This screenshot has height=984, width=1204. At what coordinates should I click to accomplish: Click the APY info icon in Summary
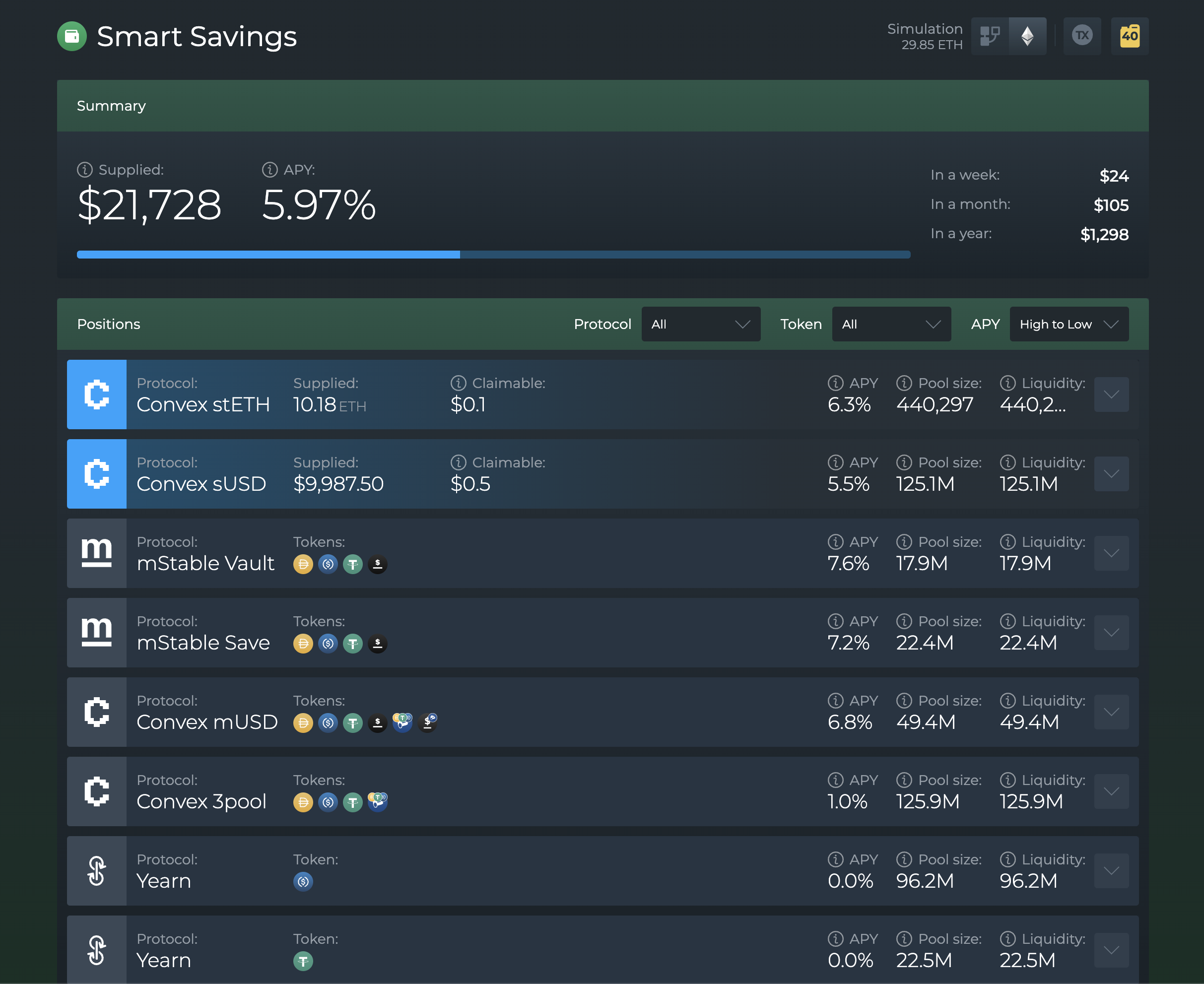click(x=270, y=170)
